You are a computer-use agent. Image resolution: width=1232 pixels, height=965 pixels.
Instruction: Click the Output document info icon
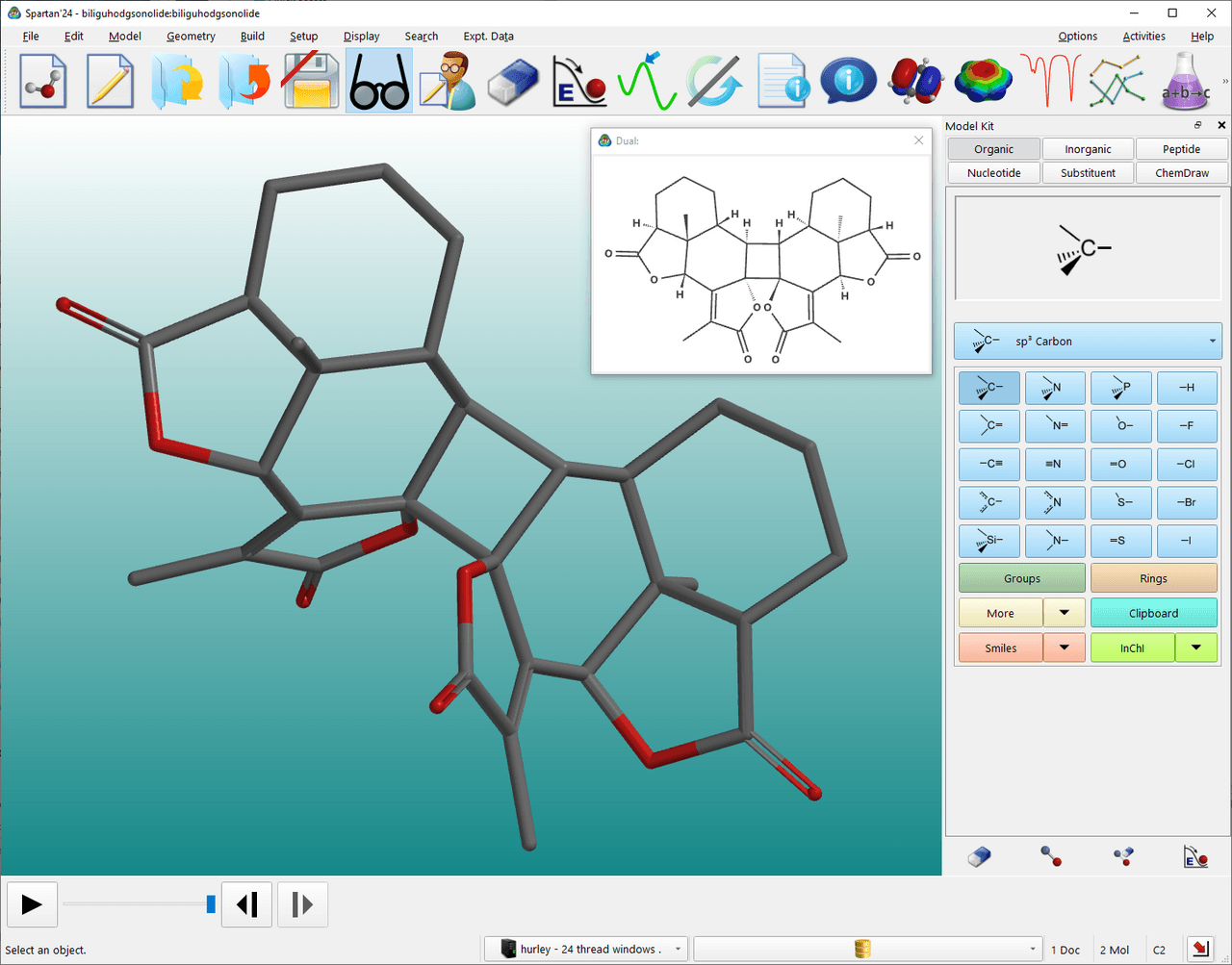[783, 81]
